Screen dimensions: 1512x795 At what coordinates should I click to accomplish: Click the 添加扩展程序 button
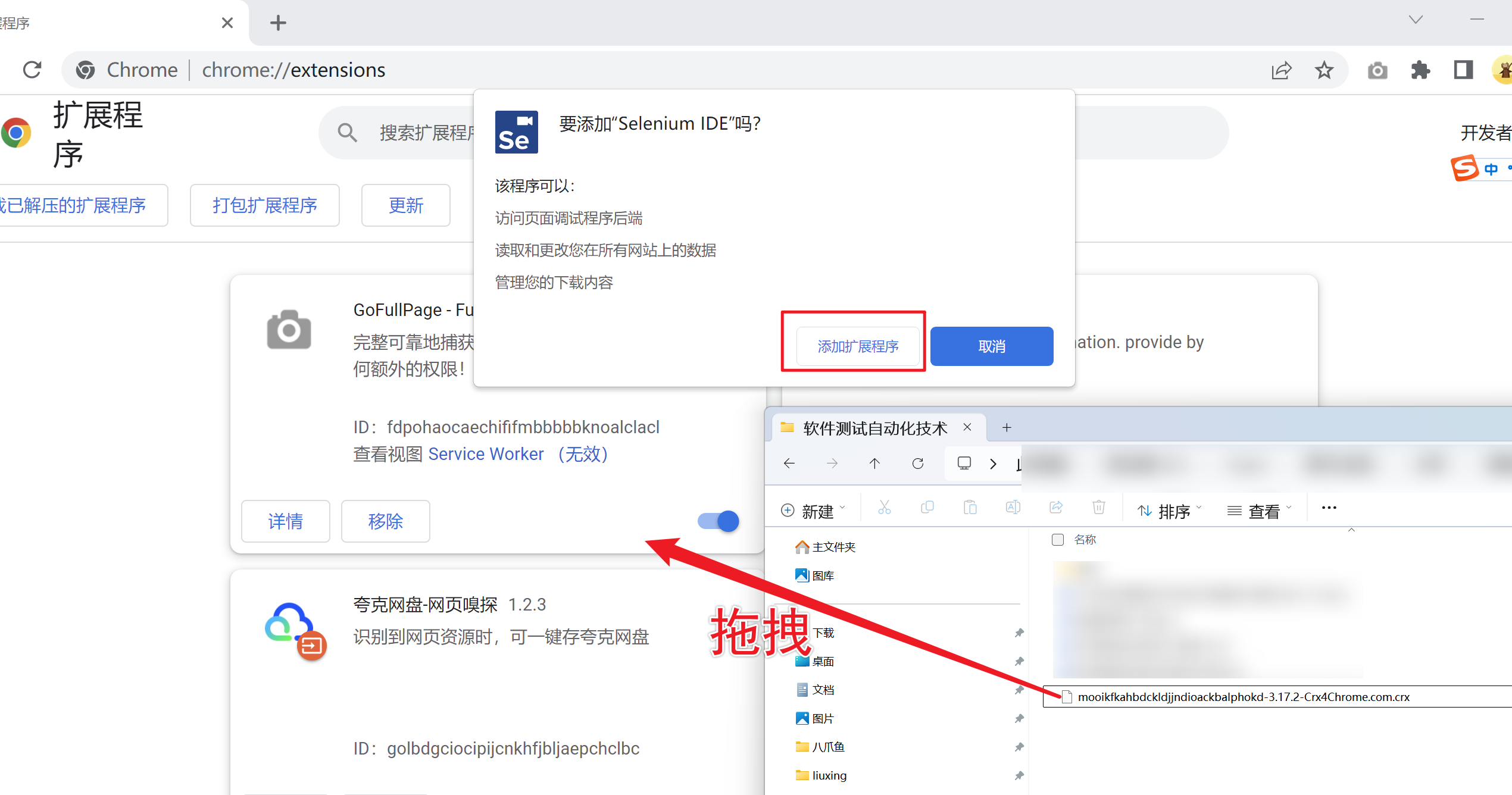858,346
